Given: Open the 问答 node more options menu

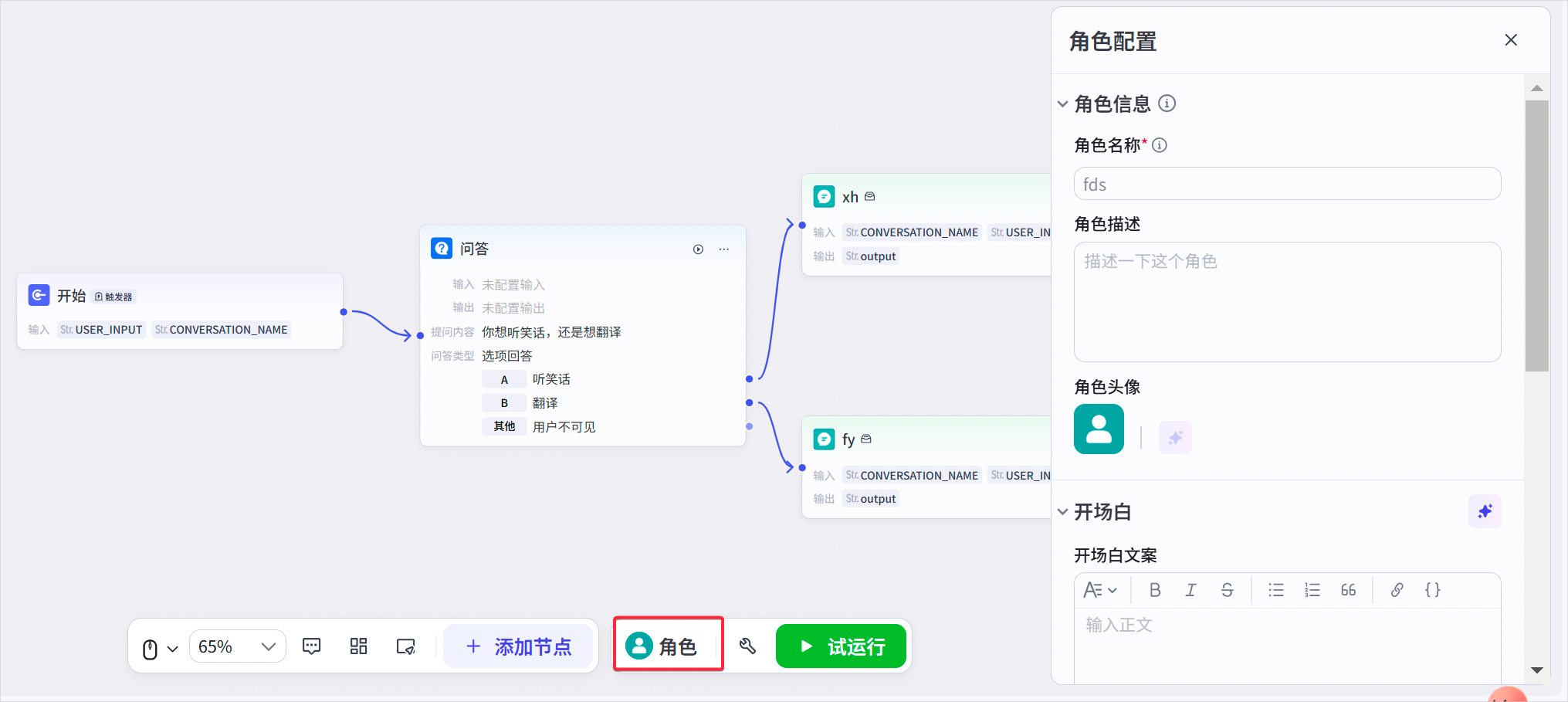Looking at the screenshot, I should pos(723,249).
